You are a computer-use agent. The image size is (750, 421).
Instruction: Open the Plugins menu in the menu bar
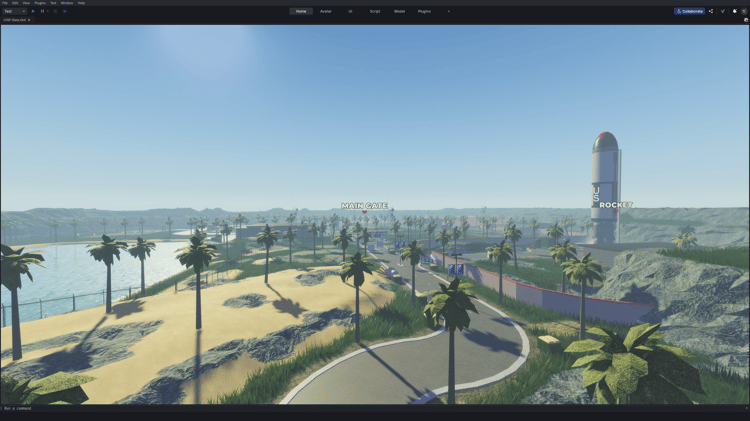40,3
